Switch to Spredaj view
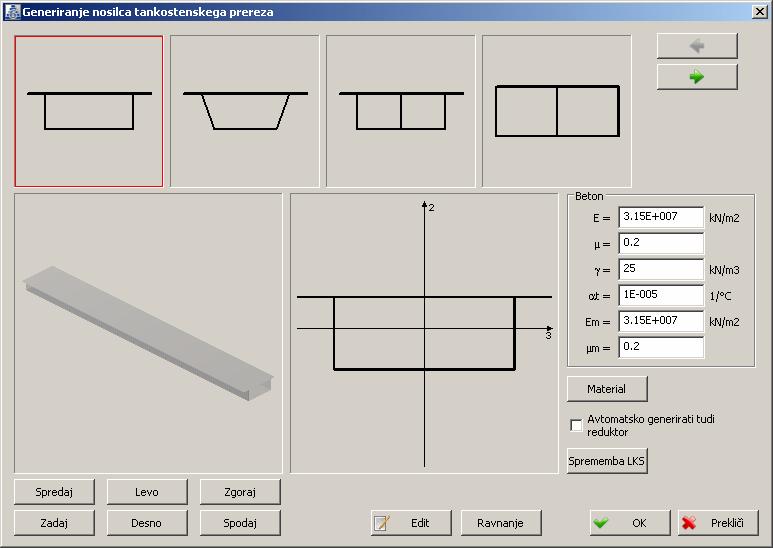The height and width of the screenshot is (548, 773). (54, 492)
